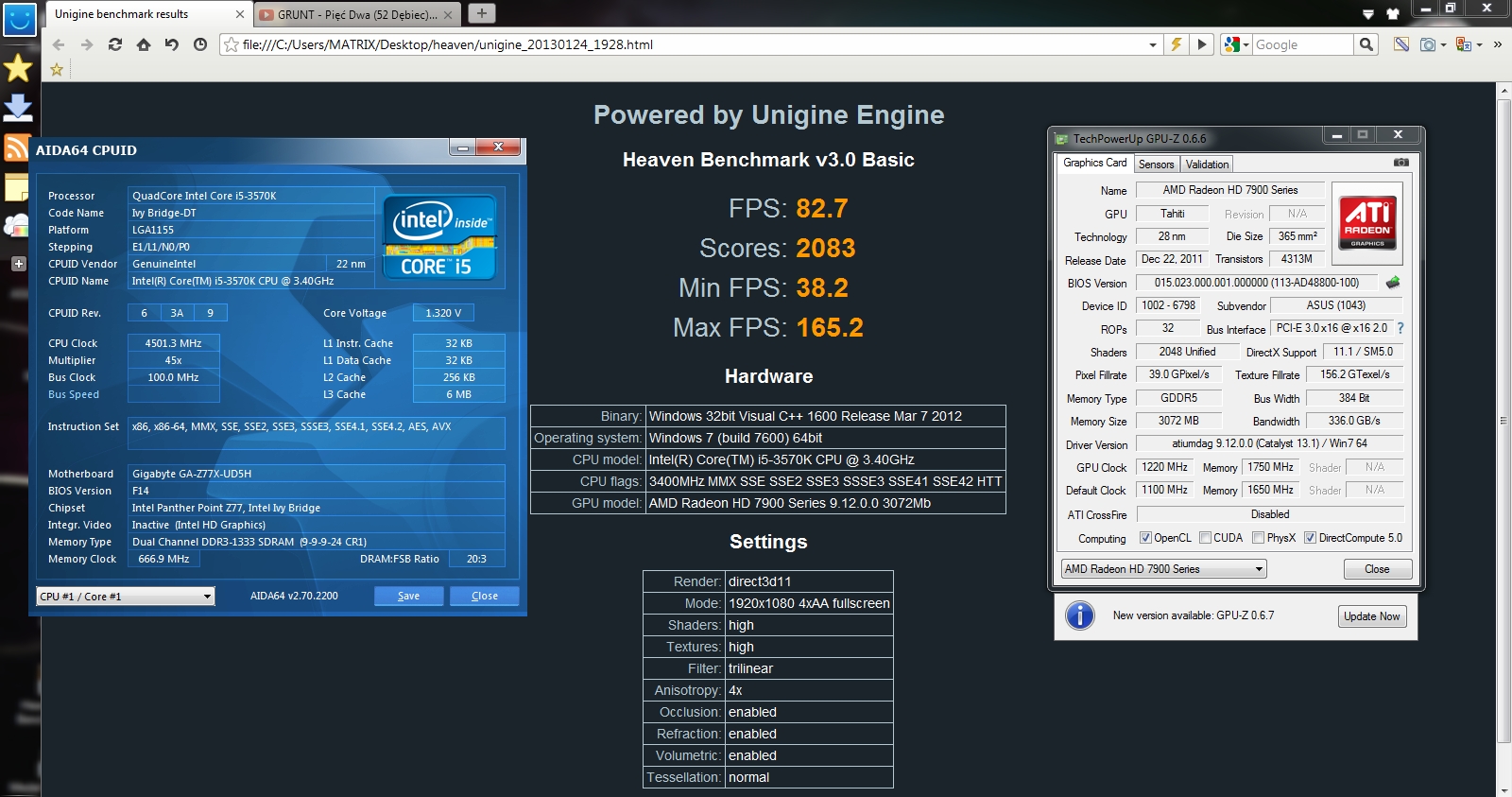This screenshot has height=797, width=1512.
Task: Expand the snapshot camera dropdown arrow
Action: (x=1443, y=44)
